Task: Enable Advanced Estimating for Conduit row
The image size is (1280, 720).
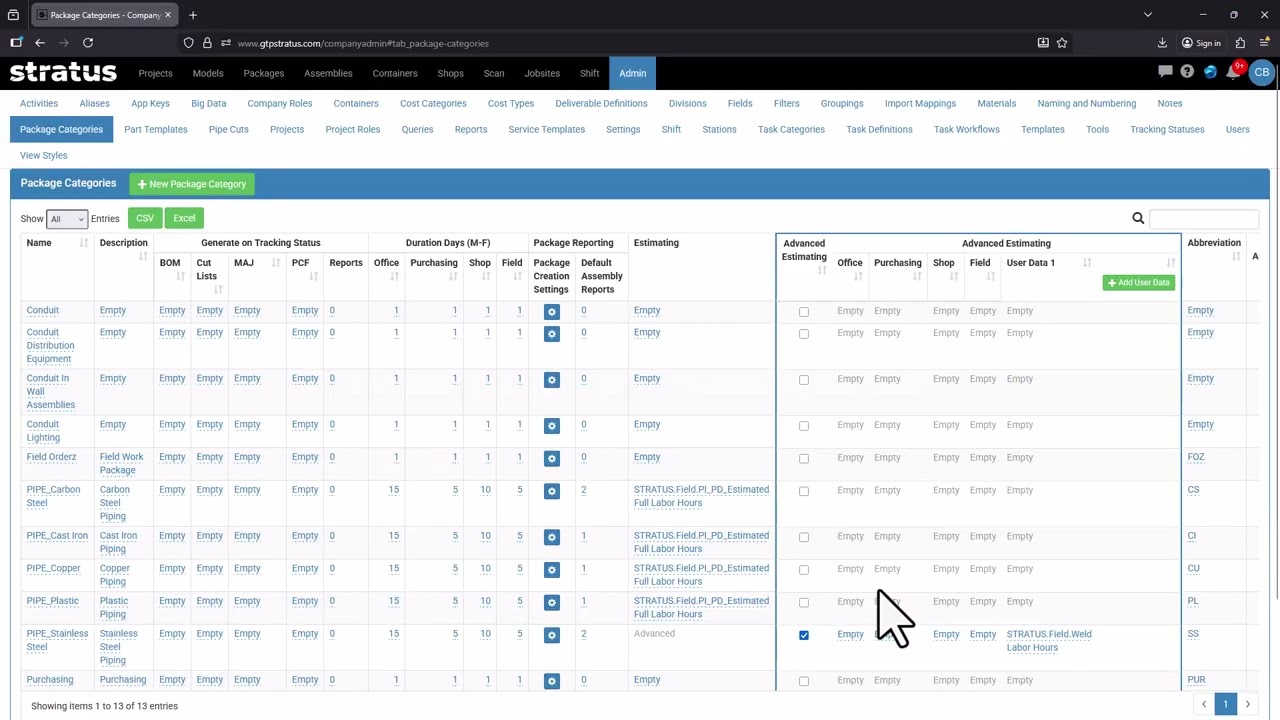Action: pos(804,312)
